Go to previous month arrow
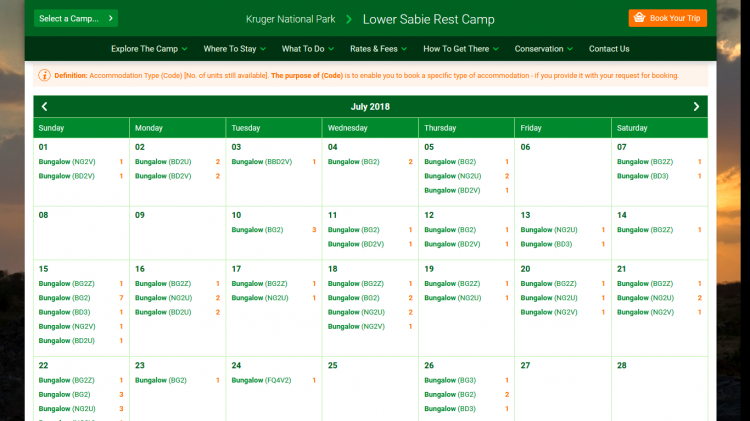Viewport: 750px width, 421px height. pyautogui.click(x=44, y=107)
